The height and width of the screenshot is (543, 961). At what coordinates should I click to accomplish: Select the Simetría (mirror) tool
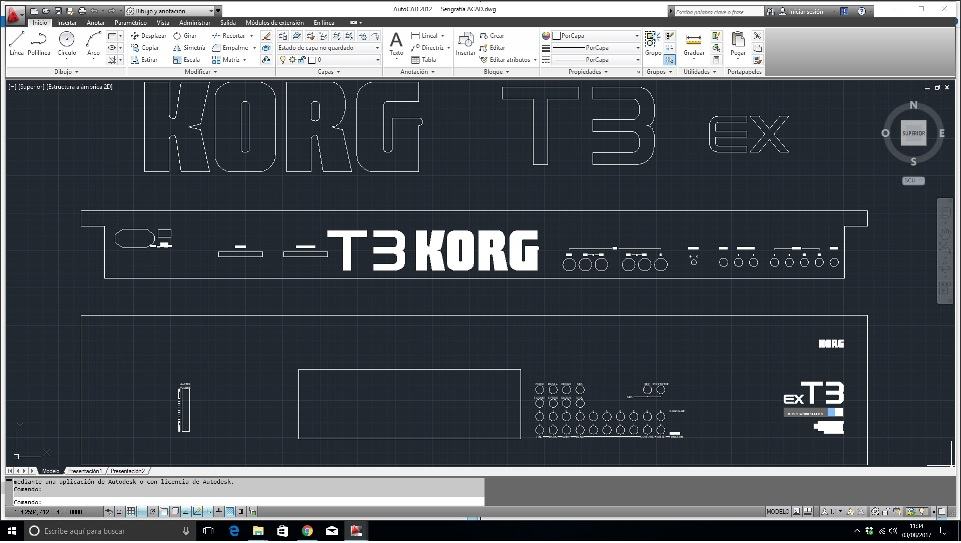pyautogui.click(x=189, y=48)
